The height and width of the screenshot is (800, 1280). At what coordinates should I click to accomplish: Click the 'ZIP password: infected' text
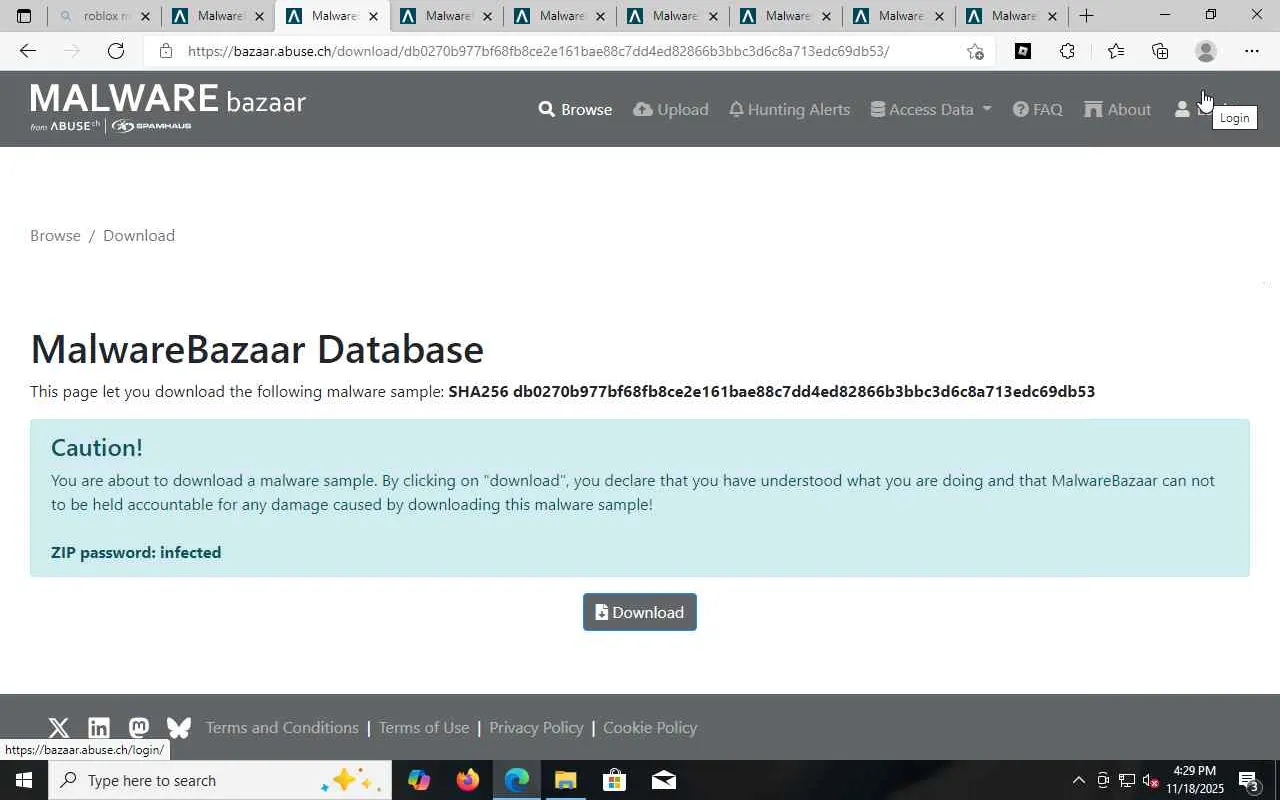pyautogui.click(x=136, y=552)
